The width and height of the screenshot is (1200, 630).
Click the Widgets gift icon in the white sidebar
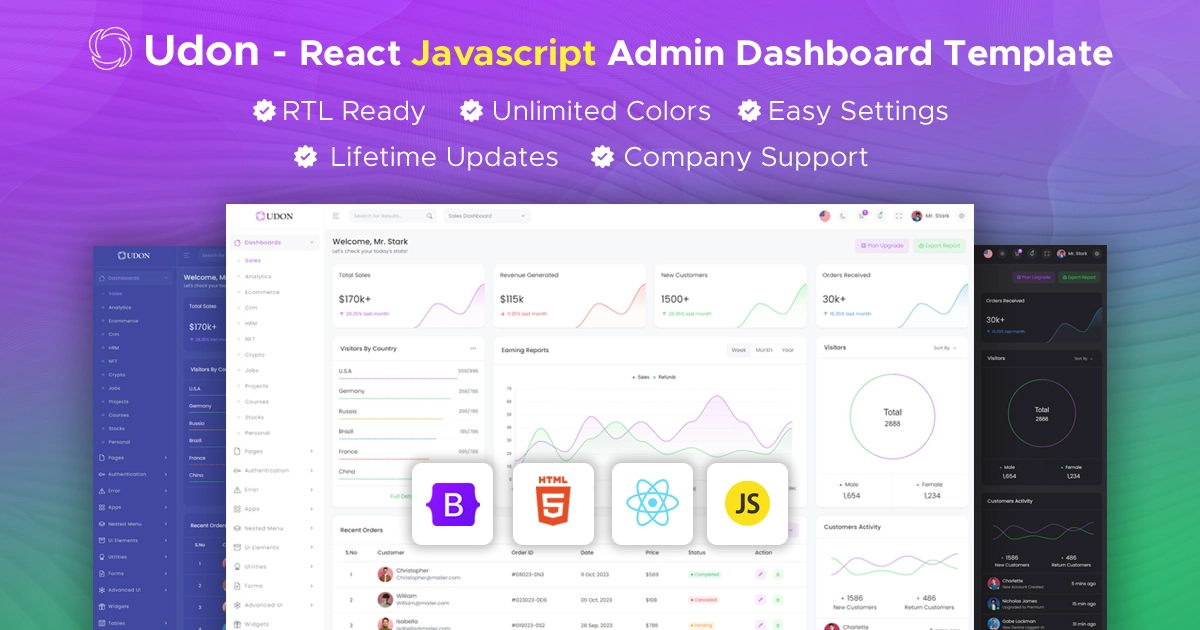pos(237,624)
